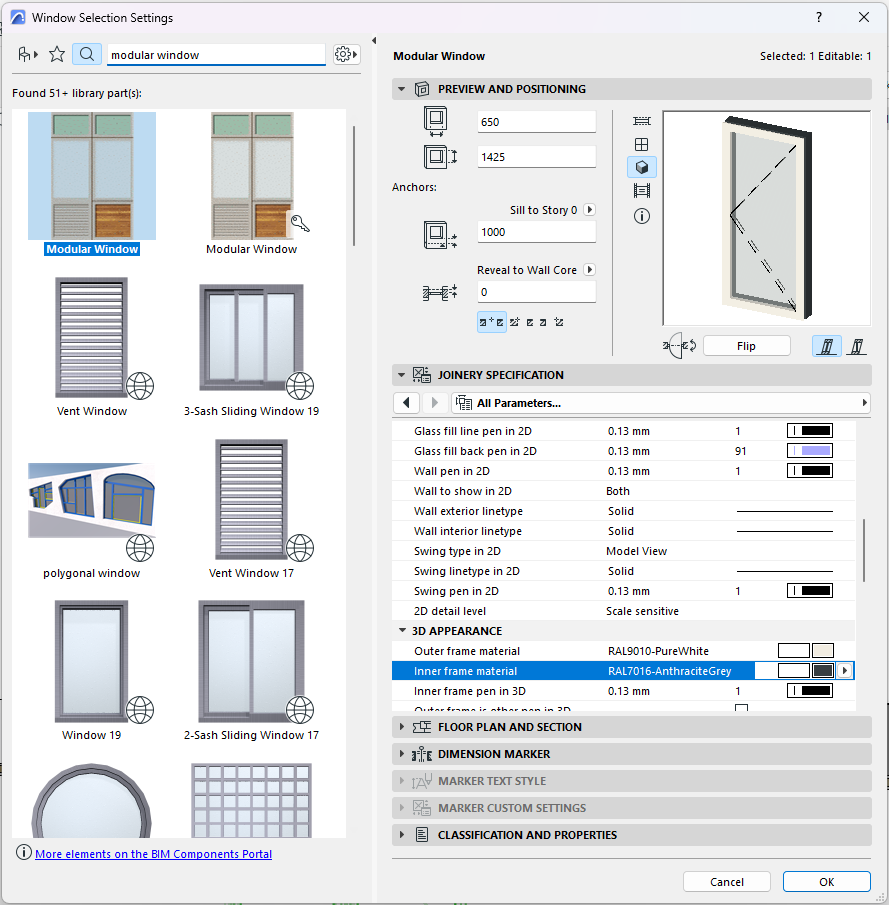The width and height of the screenshot is (889, 905).
Task: Expand Floor Plan and Section panel
Action: tap(402, 727)
